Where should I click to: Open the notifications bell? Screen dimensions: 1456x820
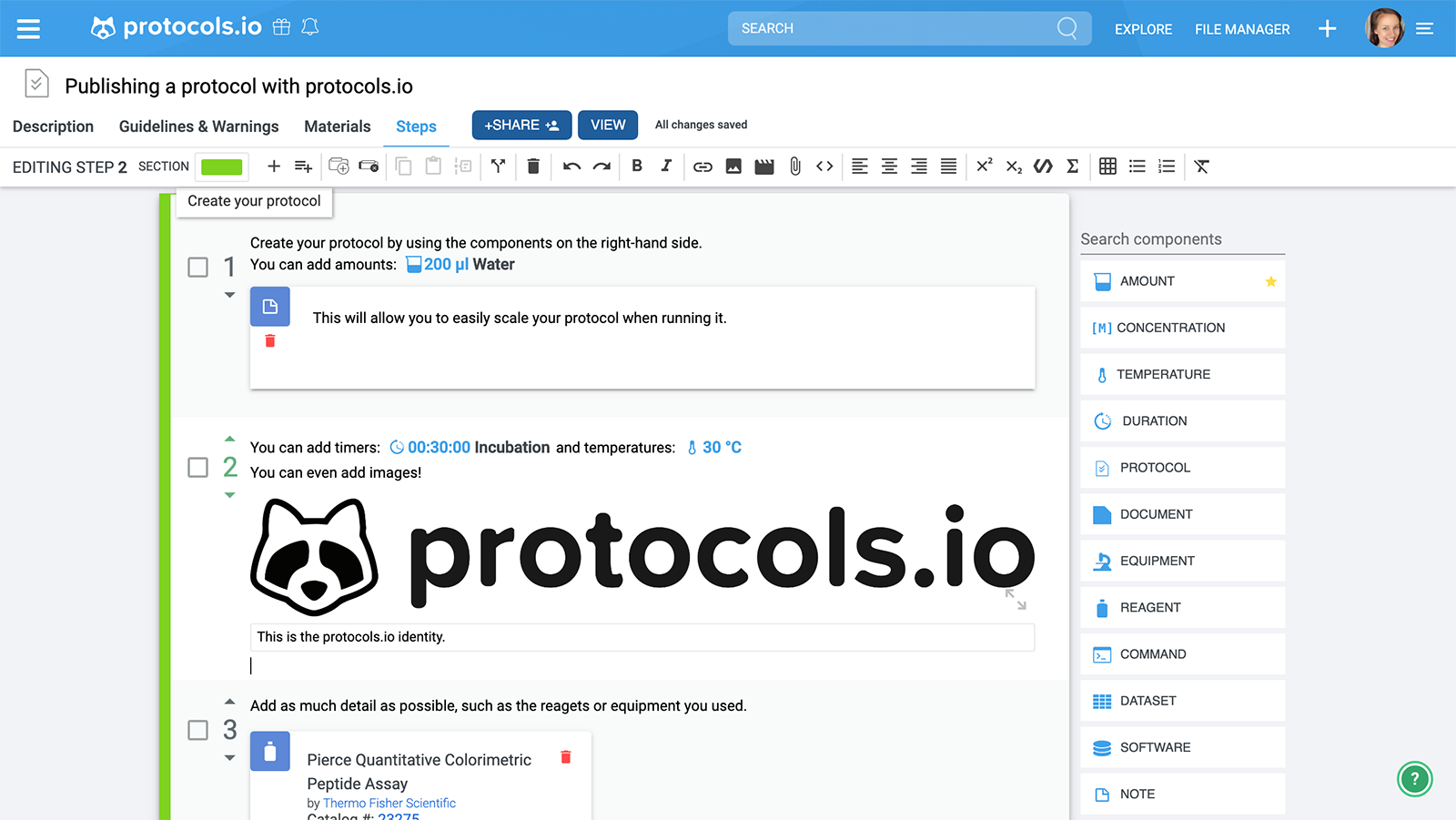click(310, 27)
